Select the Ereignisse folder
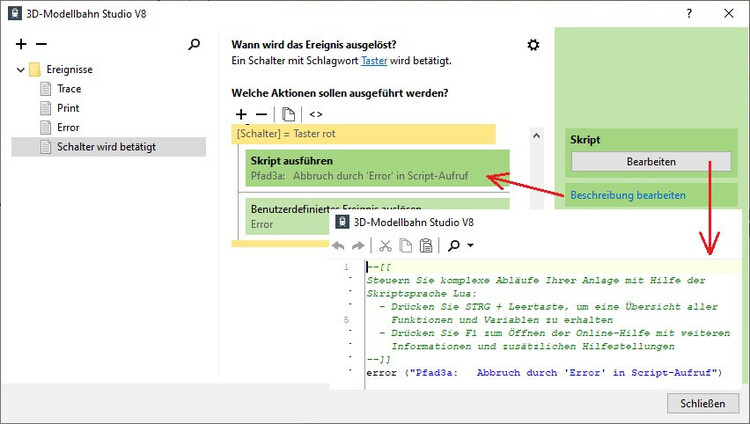 coord(69,69)
